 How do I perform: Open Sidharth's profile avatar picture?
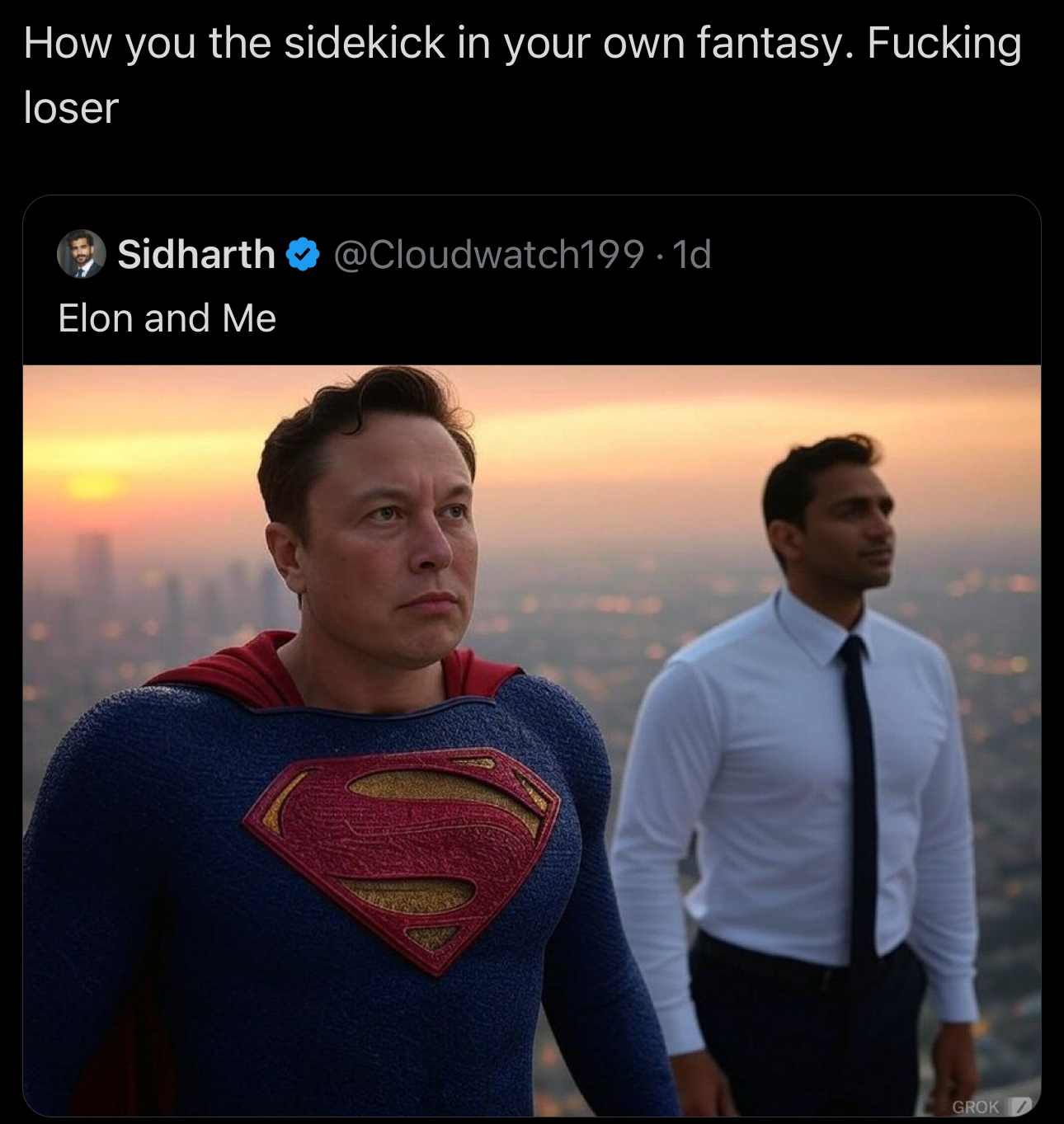point(81,253)
